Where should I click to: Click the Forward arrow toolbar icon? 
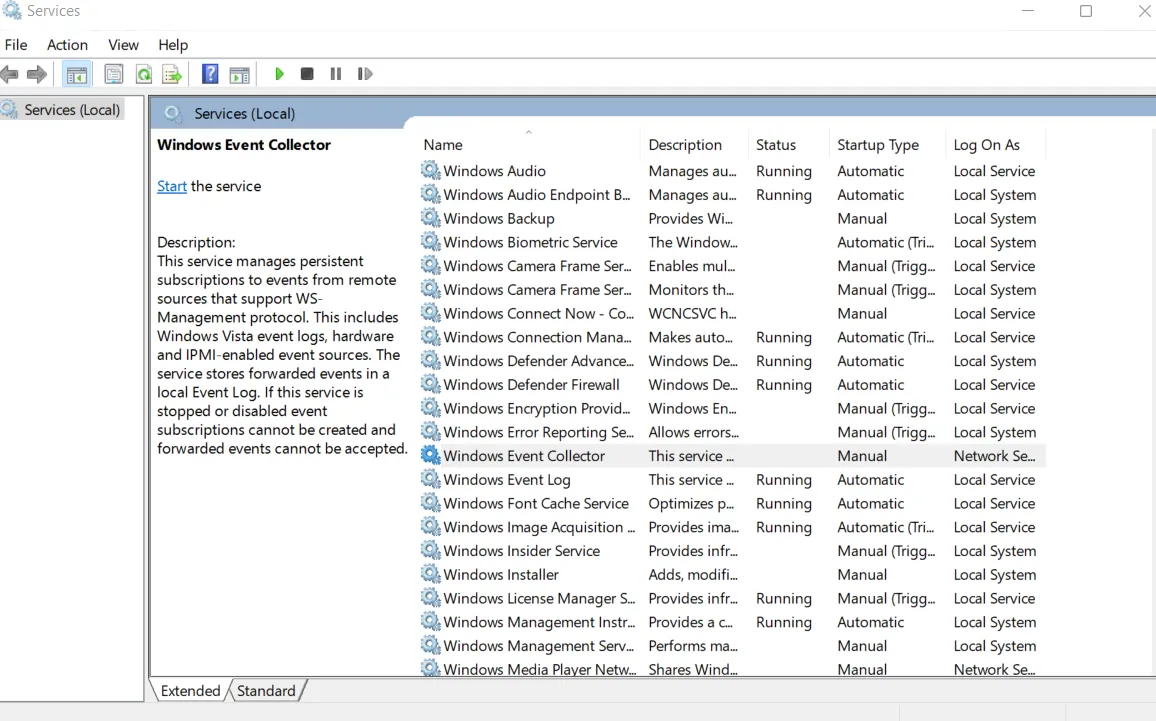37,74
